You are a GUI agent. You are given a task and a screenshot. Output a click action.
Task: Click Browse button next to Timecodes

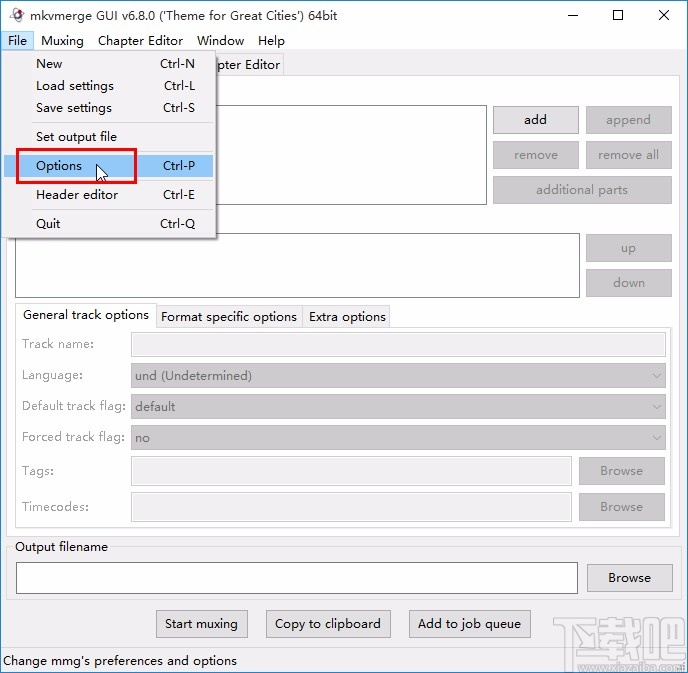[622, 507]
